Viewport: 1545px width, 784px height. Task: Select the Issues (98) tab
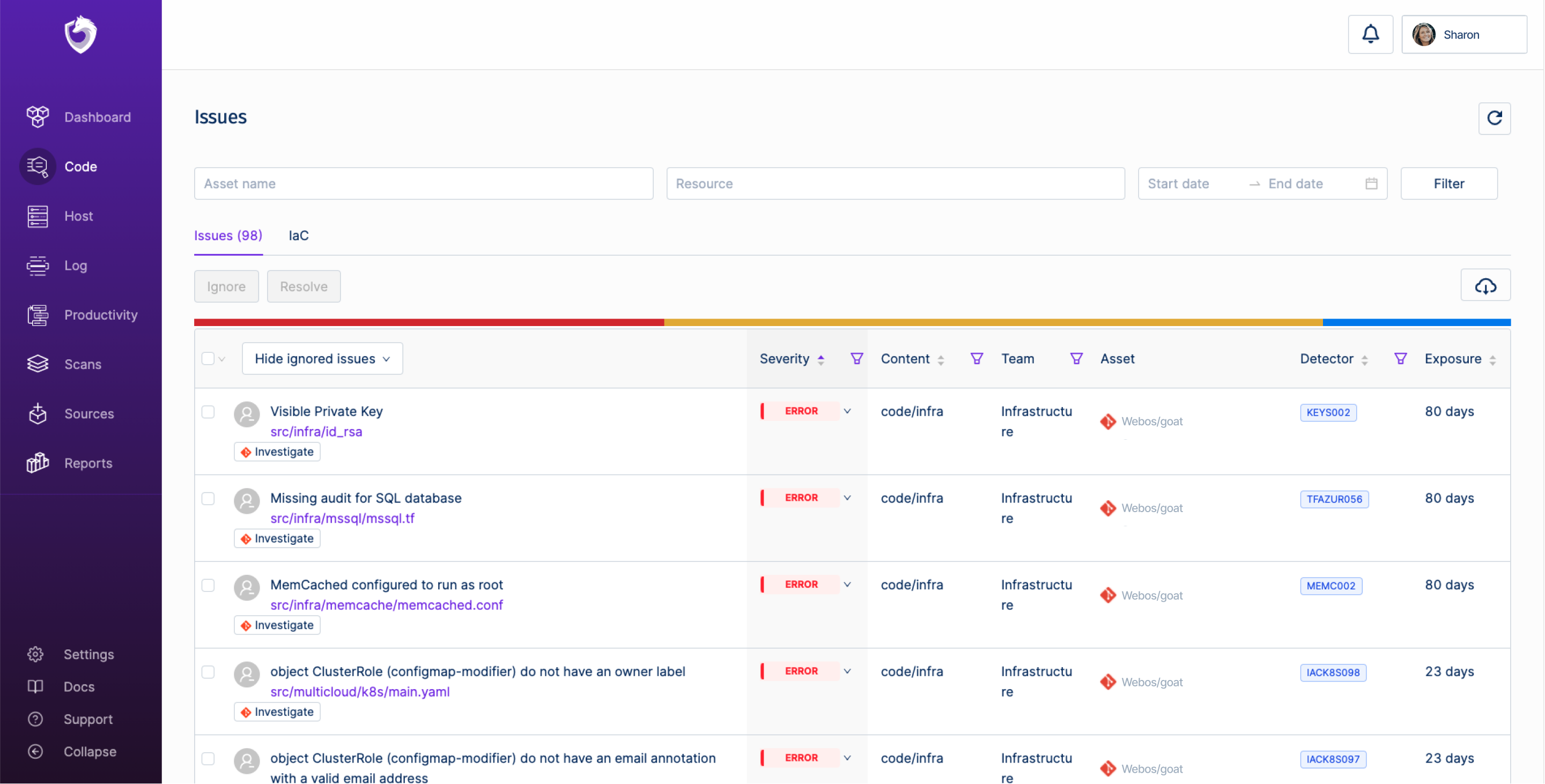228,235
